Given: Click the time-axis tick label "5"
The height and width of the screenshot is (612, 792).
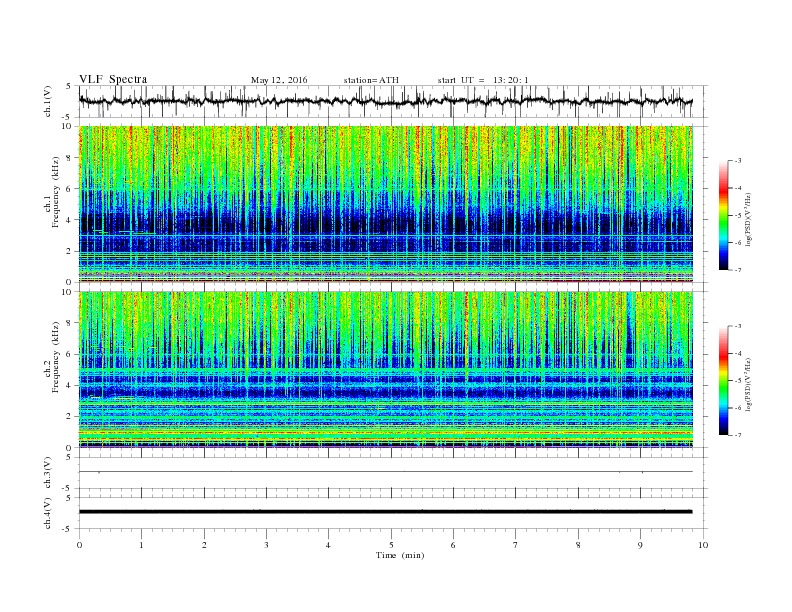Looking at the screenshot, I should 391,545.
